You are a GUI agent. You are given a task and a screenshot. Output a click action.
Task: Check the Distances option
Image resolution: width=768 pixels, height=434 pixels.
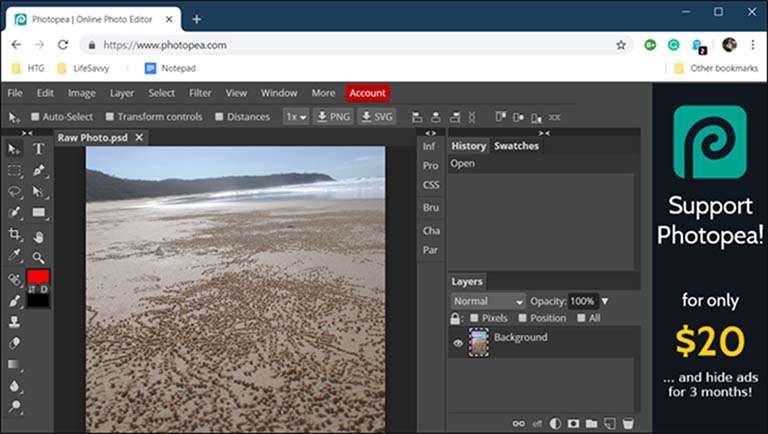(219, 117)
